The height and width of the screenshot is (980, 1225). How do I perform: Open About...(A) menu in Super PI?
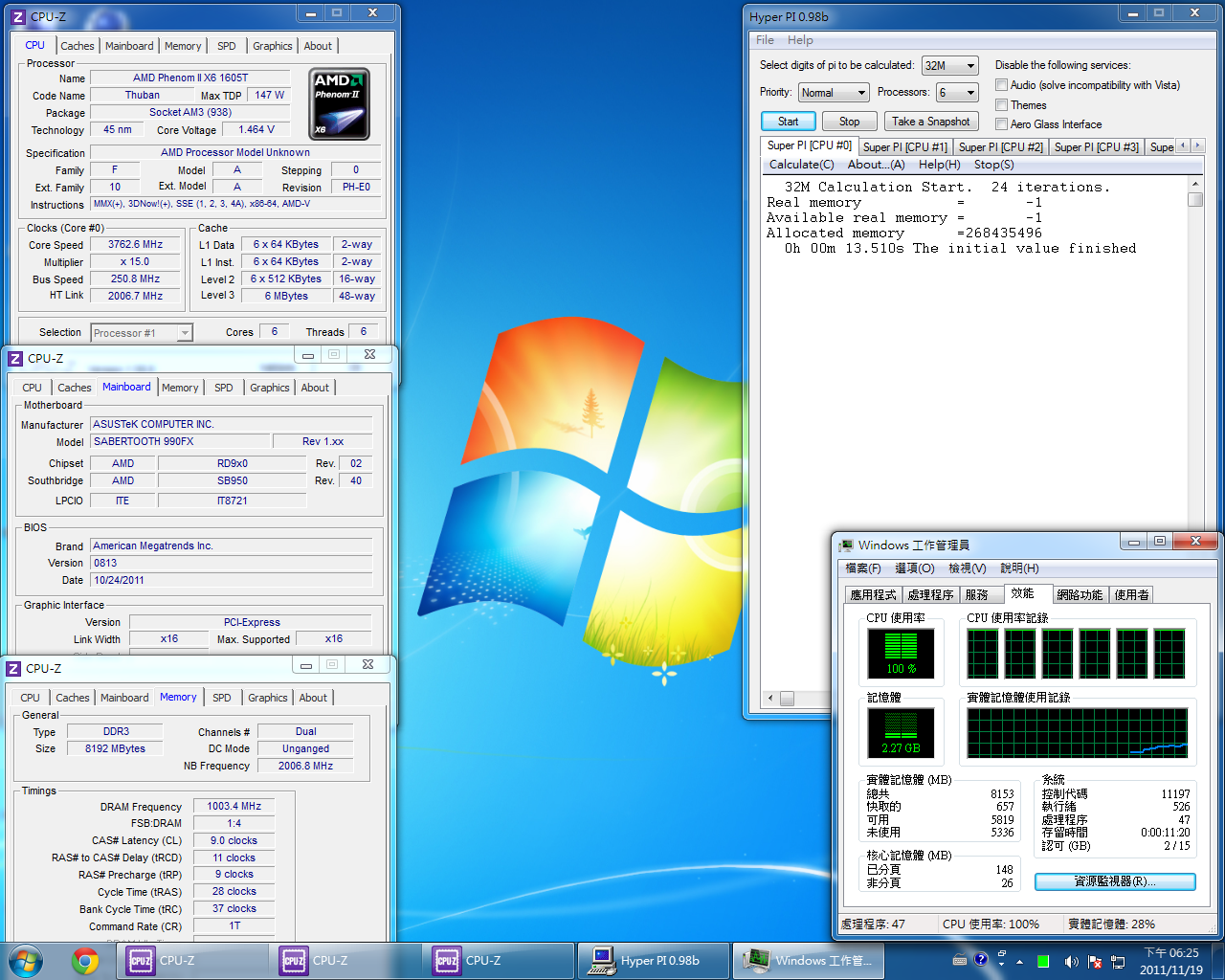point(876,165)
